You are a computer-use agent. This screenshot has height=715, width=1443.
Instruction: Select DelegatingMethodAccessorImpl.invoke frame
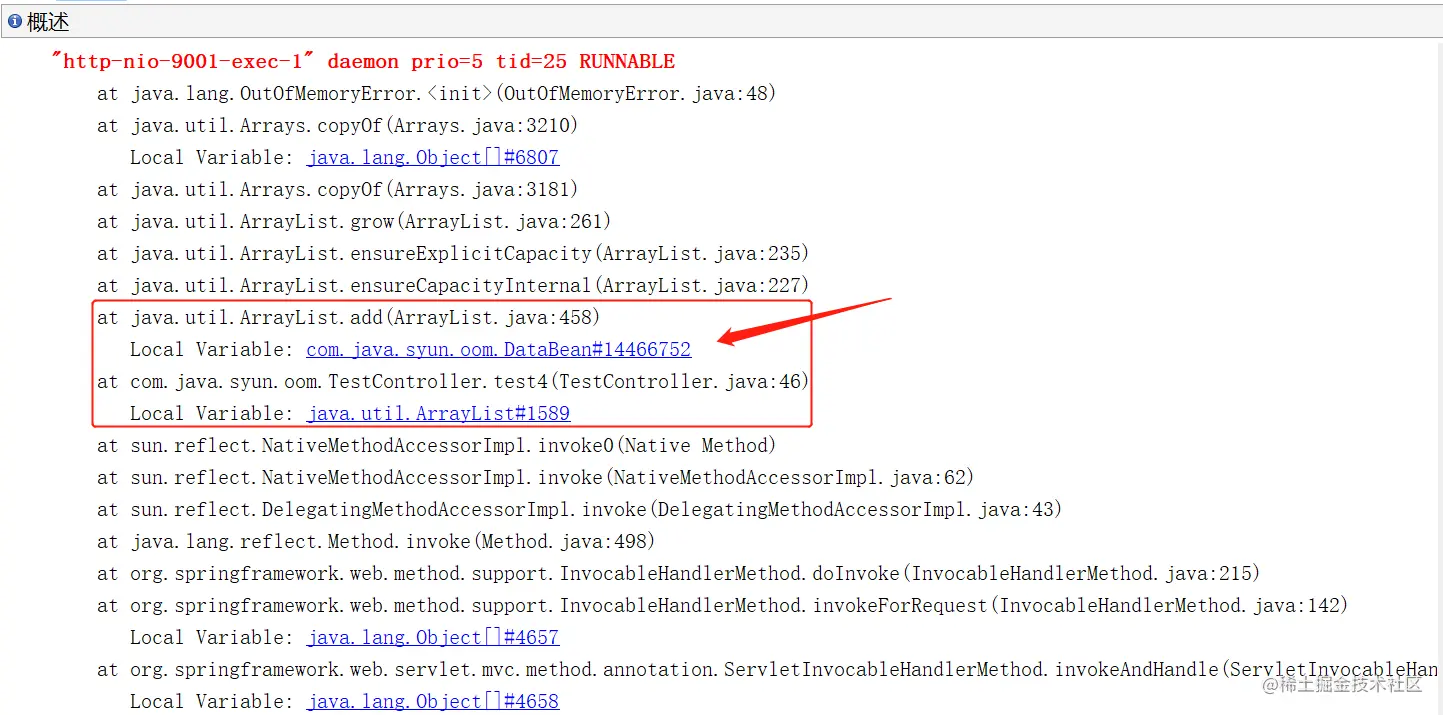point(580,509)
